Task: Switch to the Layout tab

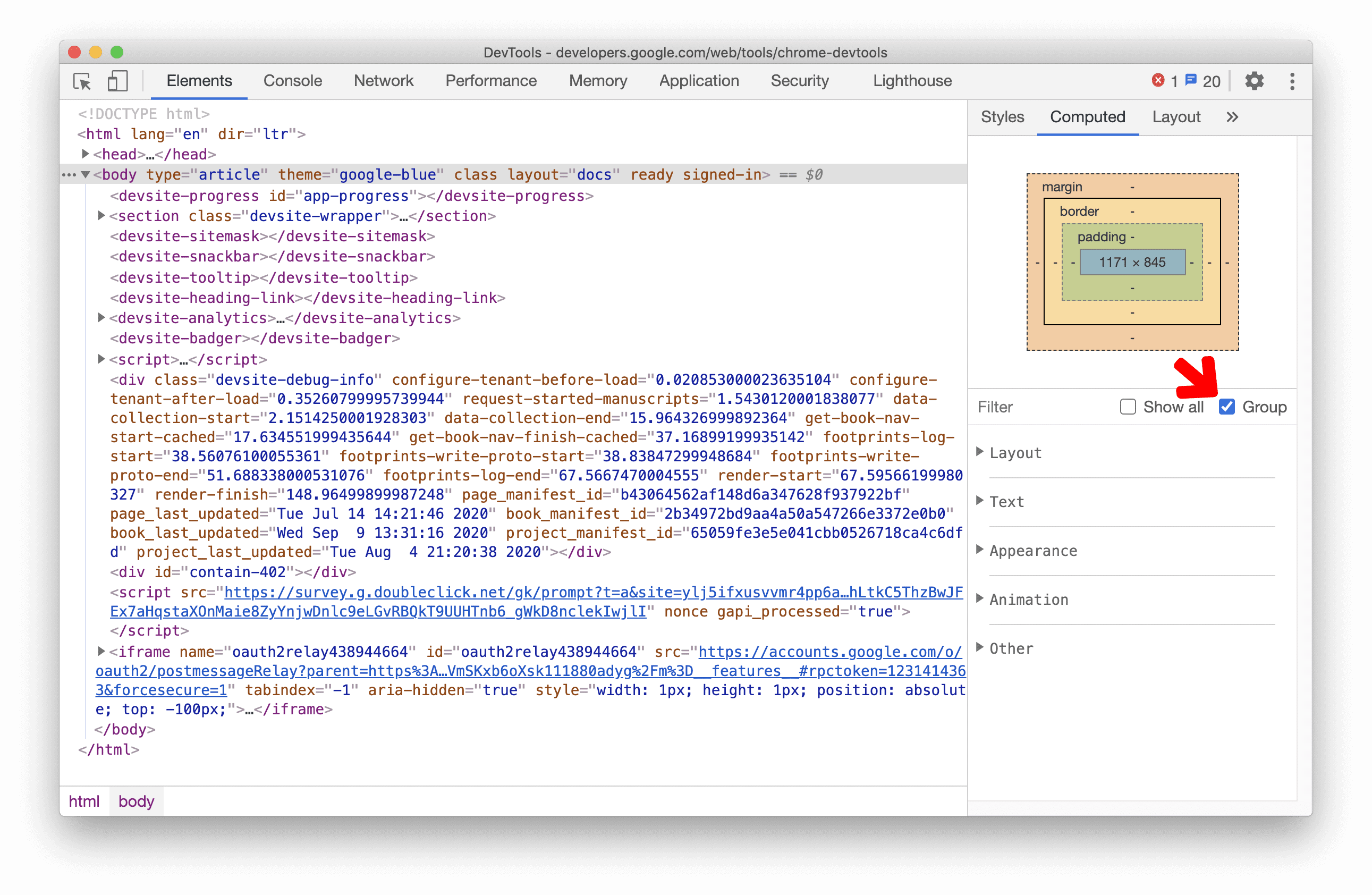Action: tap(1176, 117)
